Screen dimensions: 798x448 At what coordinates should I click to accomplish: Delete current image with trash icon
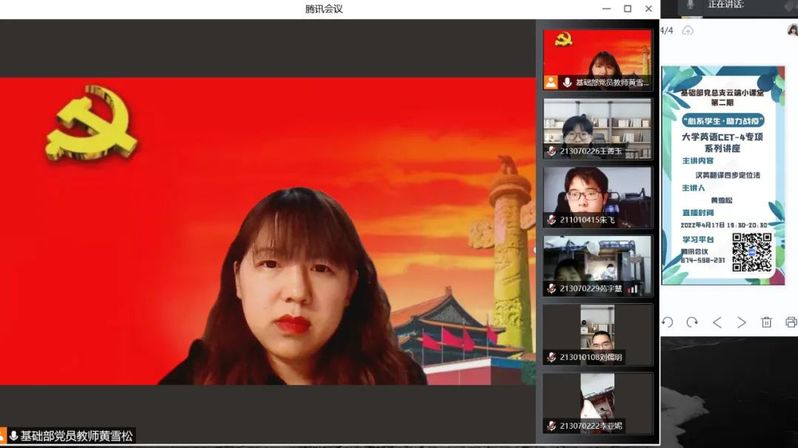[766, 322]
